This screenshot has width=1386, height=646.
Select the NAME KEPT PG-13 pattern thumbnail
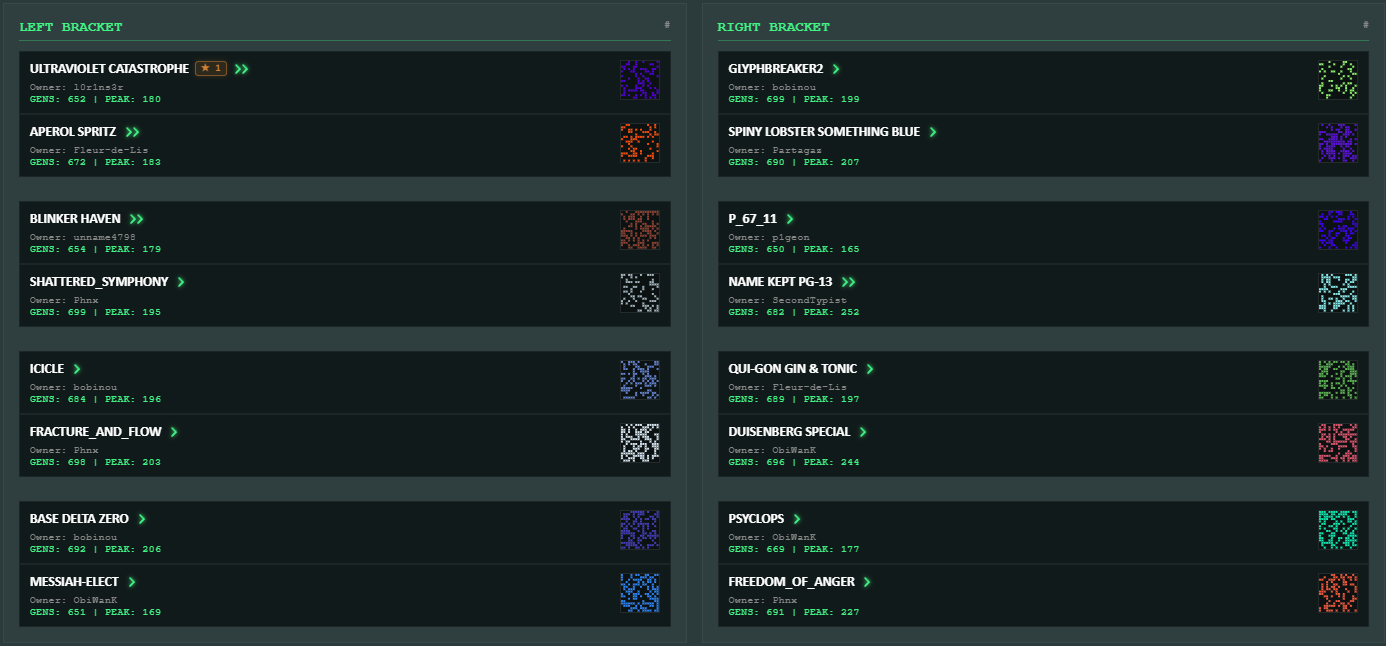(x=1338, y=293)
